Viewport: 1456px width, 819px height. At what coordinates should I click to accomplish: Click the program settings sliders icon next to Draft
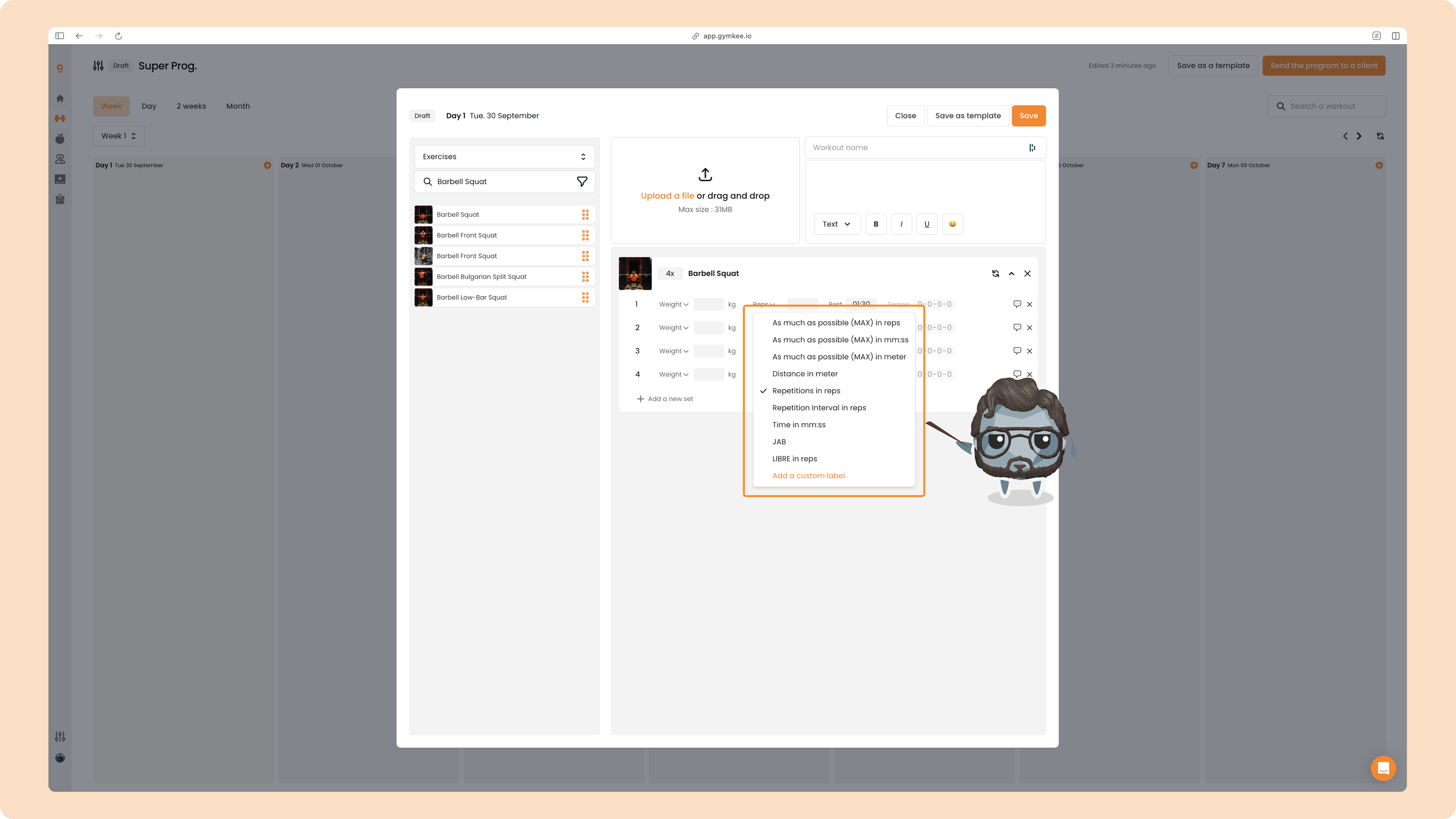click(99, 66)
